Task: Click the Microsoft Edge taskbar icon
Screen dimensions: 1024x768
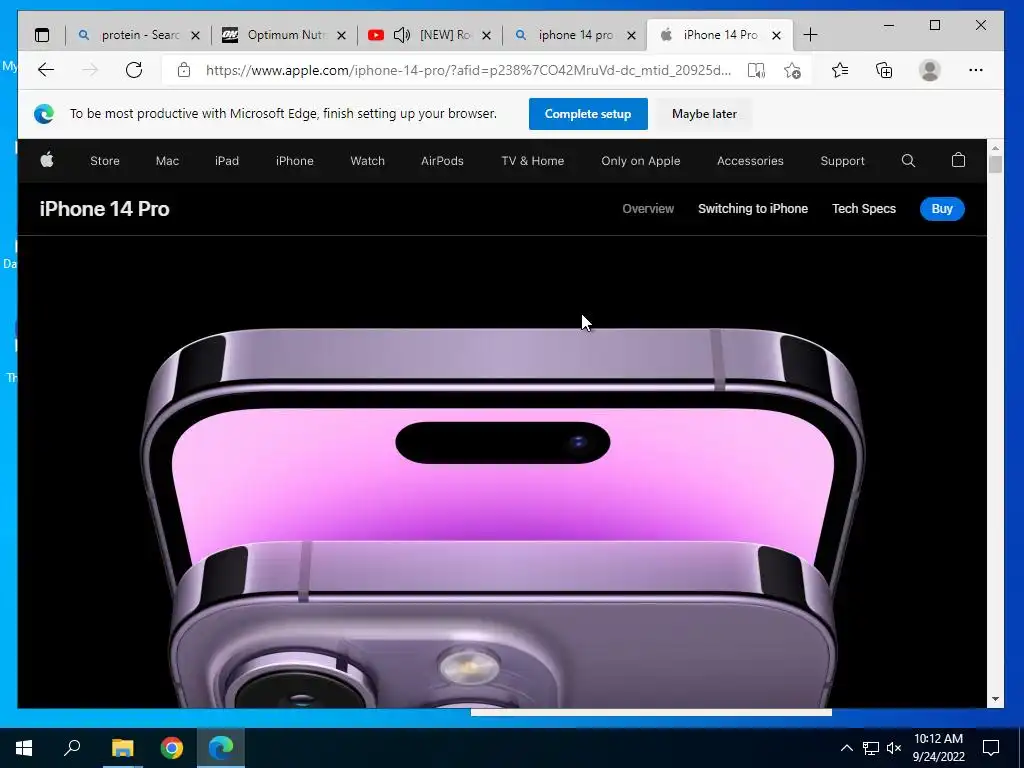Action: [x=221, y=748]
